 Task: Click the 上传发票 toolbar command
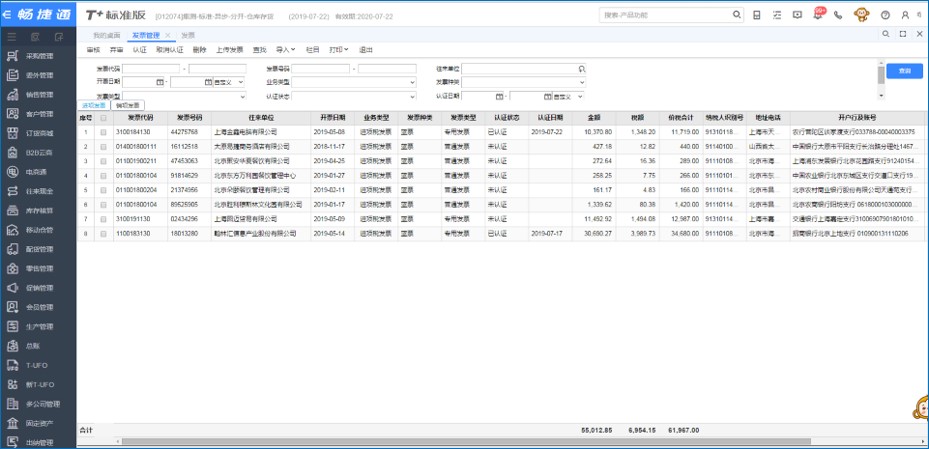tap(230, 50)
